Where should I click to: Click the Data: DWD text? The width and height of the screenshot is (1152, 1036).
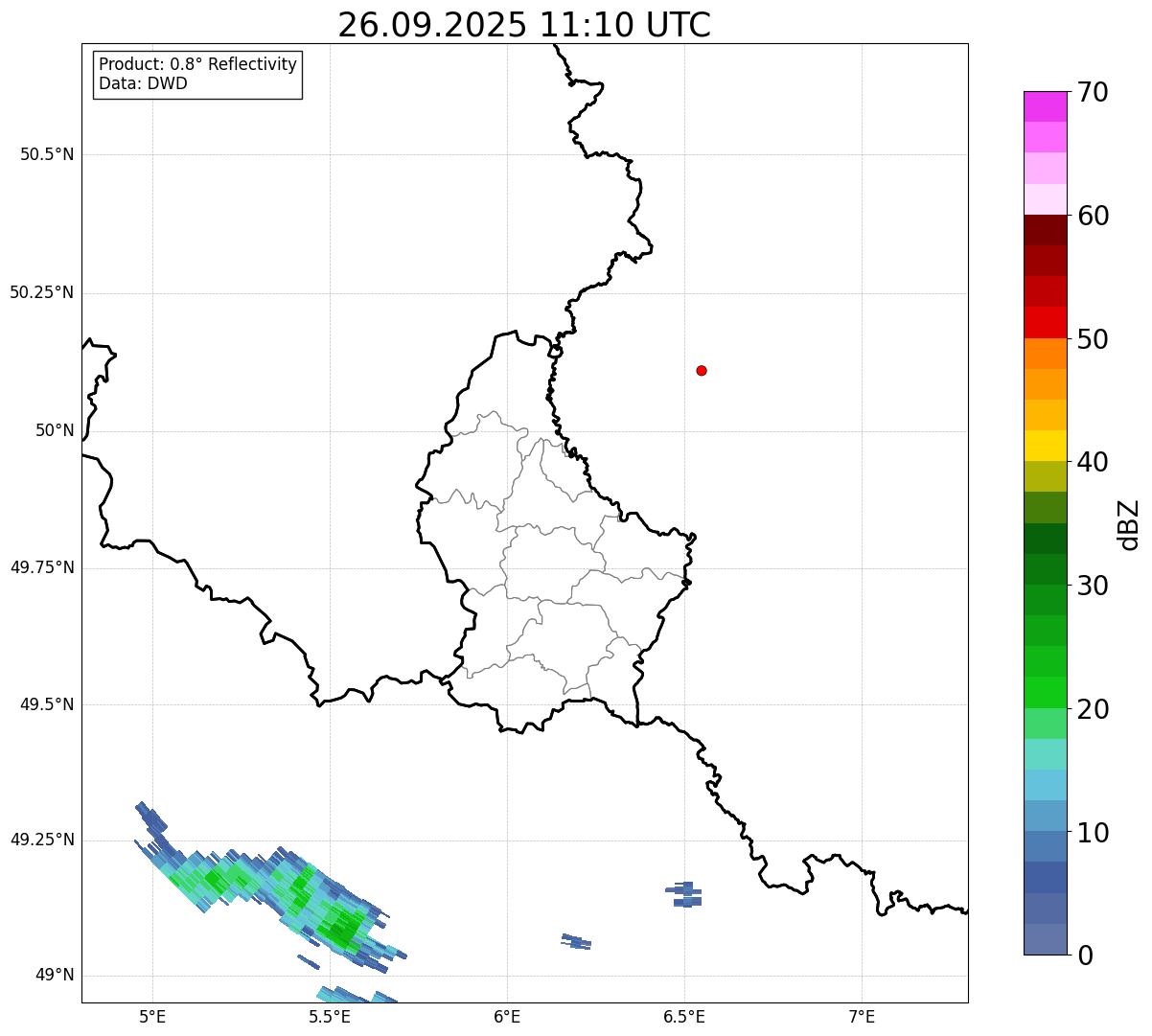tap(143, 83)
